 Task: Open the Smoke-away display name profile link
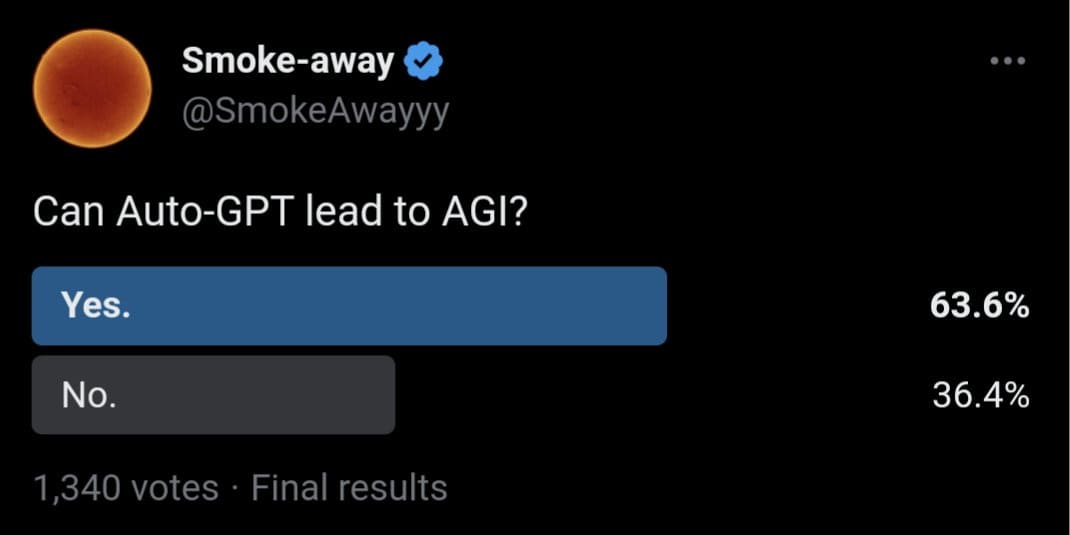click(x=288, y=62)
